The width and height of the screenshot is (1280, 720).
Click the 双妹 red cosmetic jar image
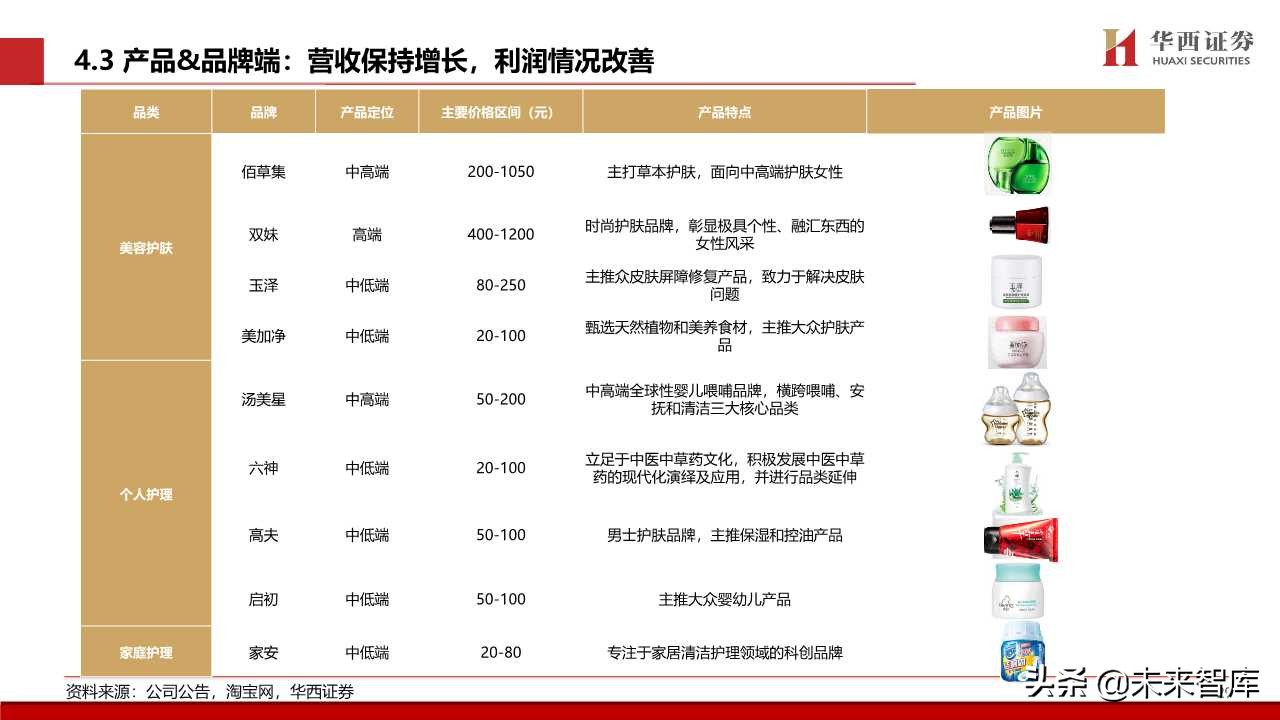1017,225
